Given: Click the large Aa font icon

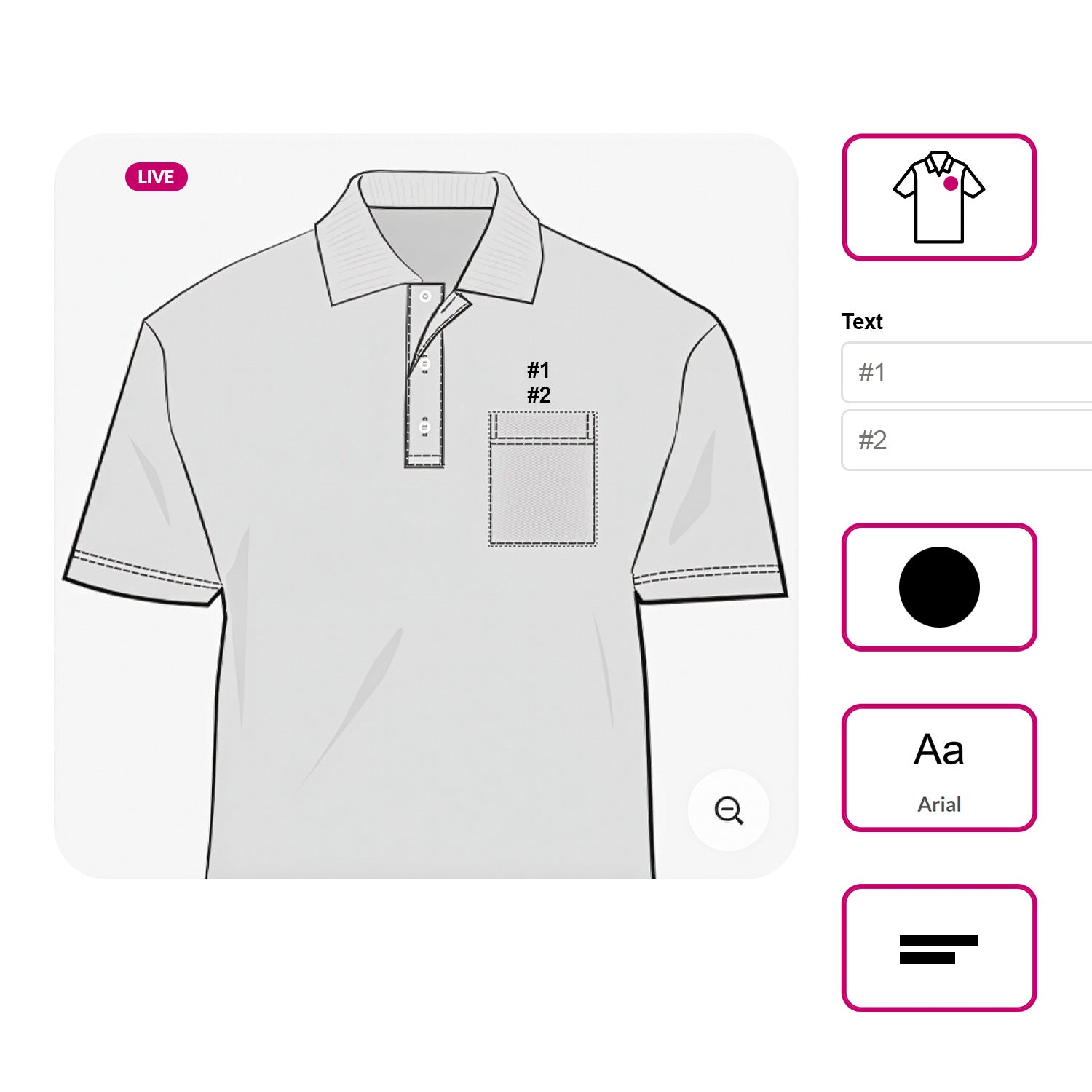Looking at the screenshot, I should (x=939, y=750).
